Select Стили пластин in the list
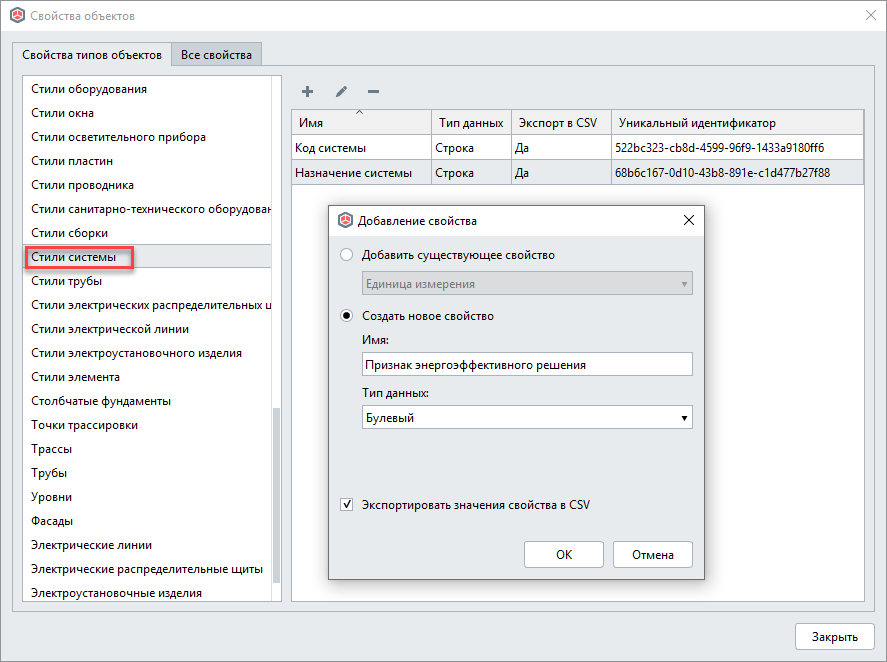The image size is (887, 662). point(147,161)
